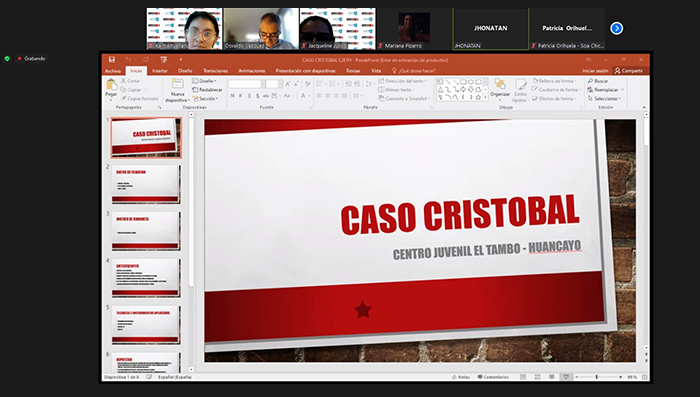Toggle strikethrough abc formatting
The width and height of the screenshot is (700, 397).
(x=266, y=96)
